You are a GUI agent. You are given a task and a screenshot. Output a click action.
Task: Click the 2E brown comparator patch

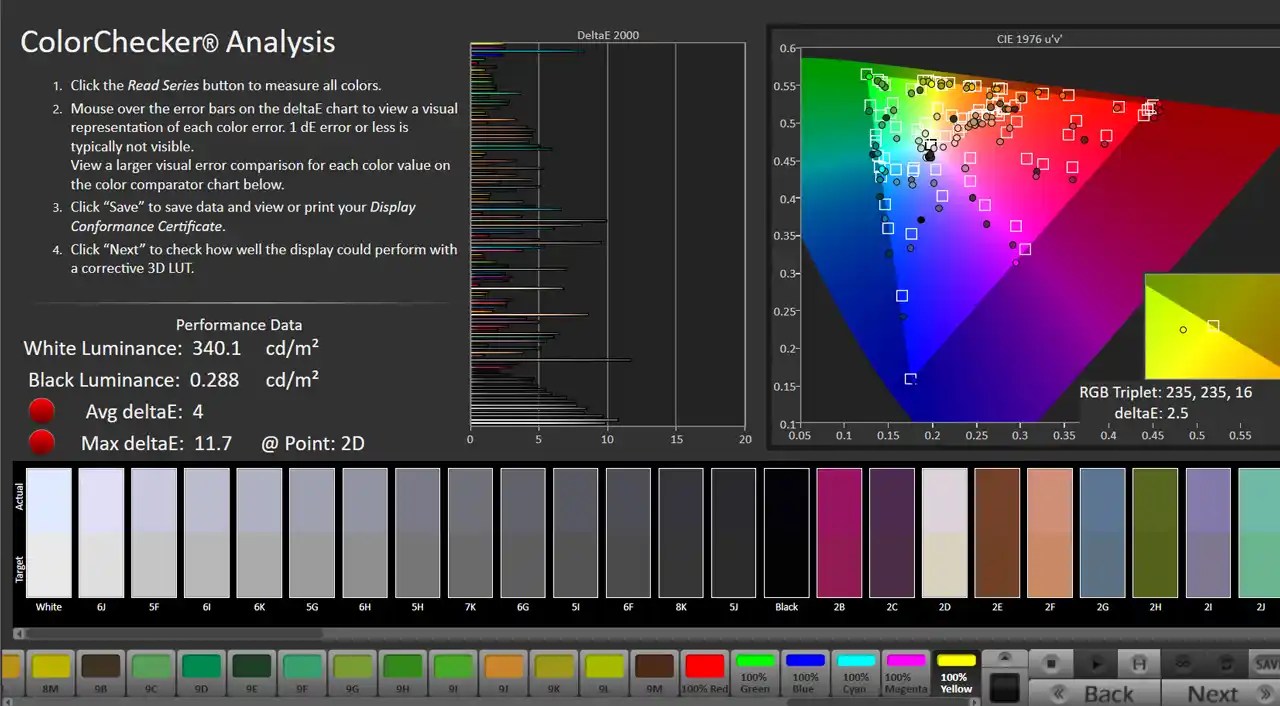997,533
